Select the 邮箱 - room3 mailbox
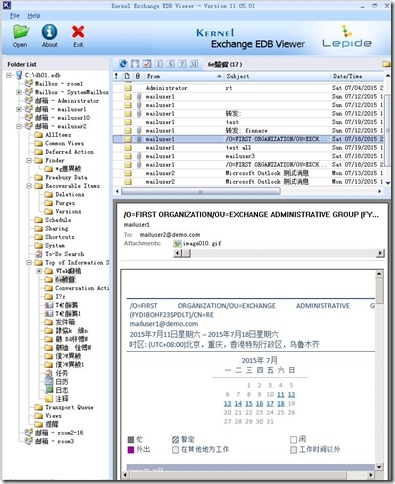 tap(55, 441)
